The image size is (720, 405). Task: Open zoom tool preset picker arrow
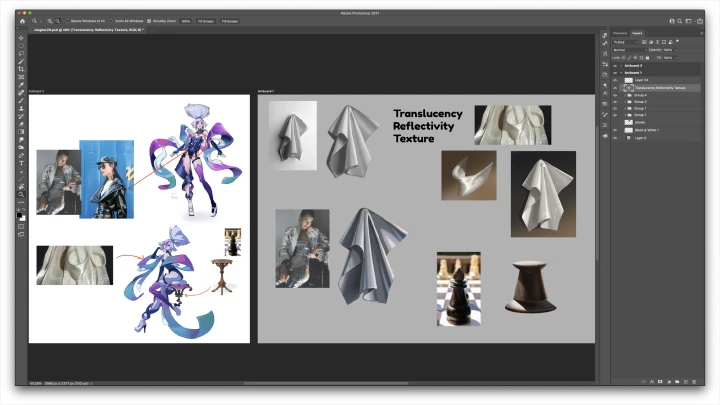40,21
